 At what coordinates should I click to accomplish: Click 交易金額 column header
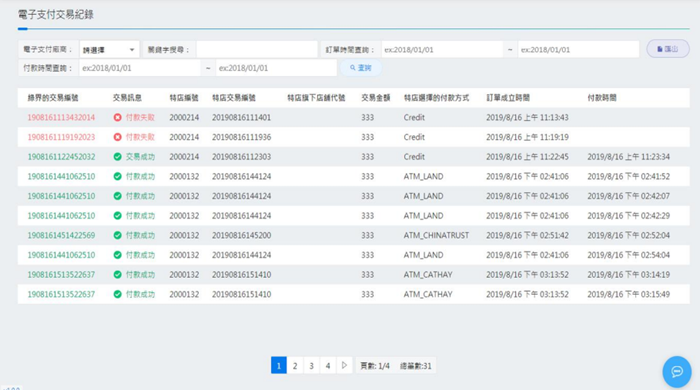[375, 98]
